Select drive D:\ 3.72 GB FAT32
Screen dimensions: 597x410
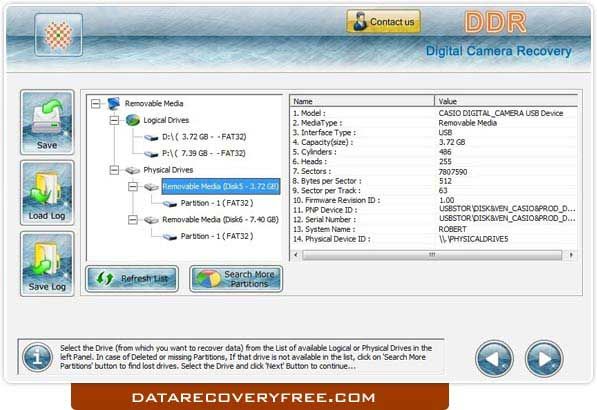pyautogui.click(x=204, y=137)
